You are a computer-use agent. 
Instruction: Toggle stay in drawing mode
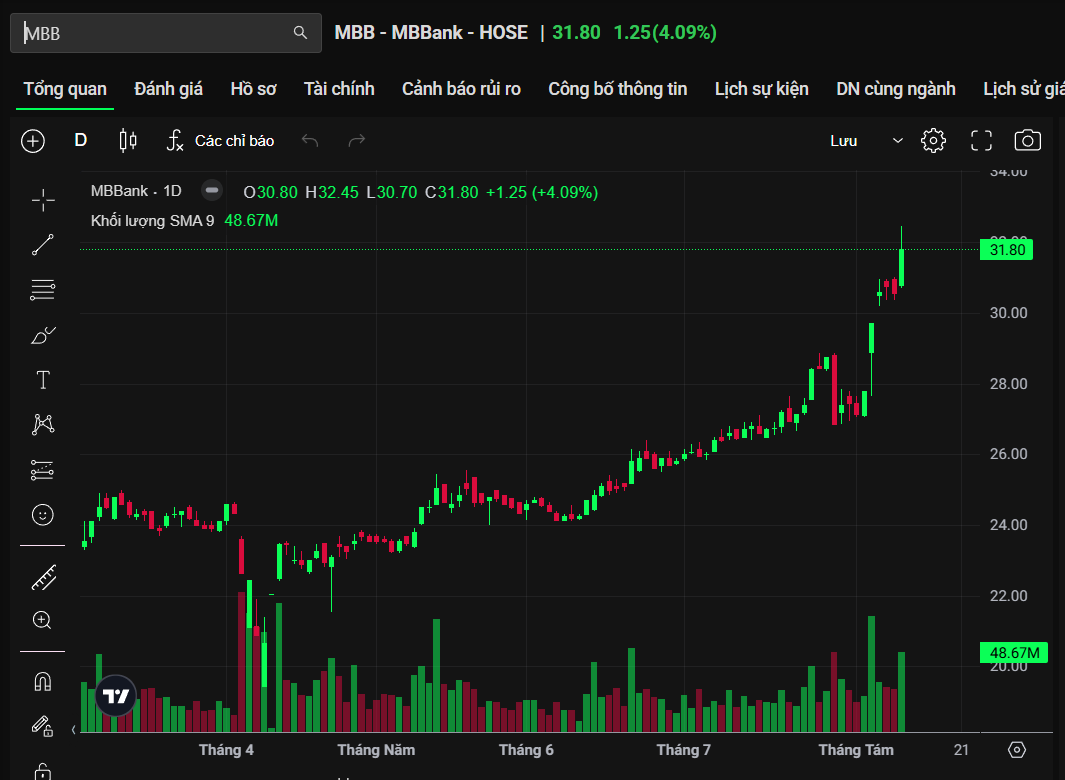tap(43, 726)
